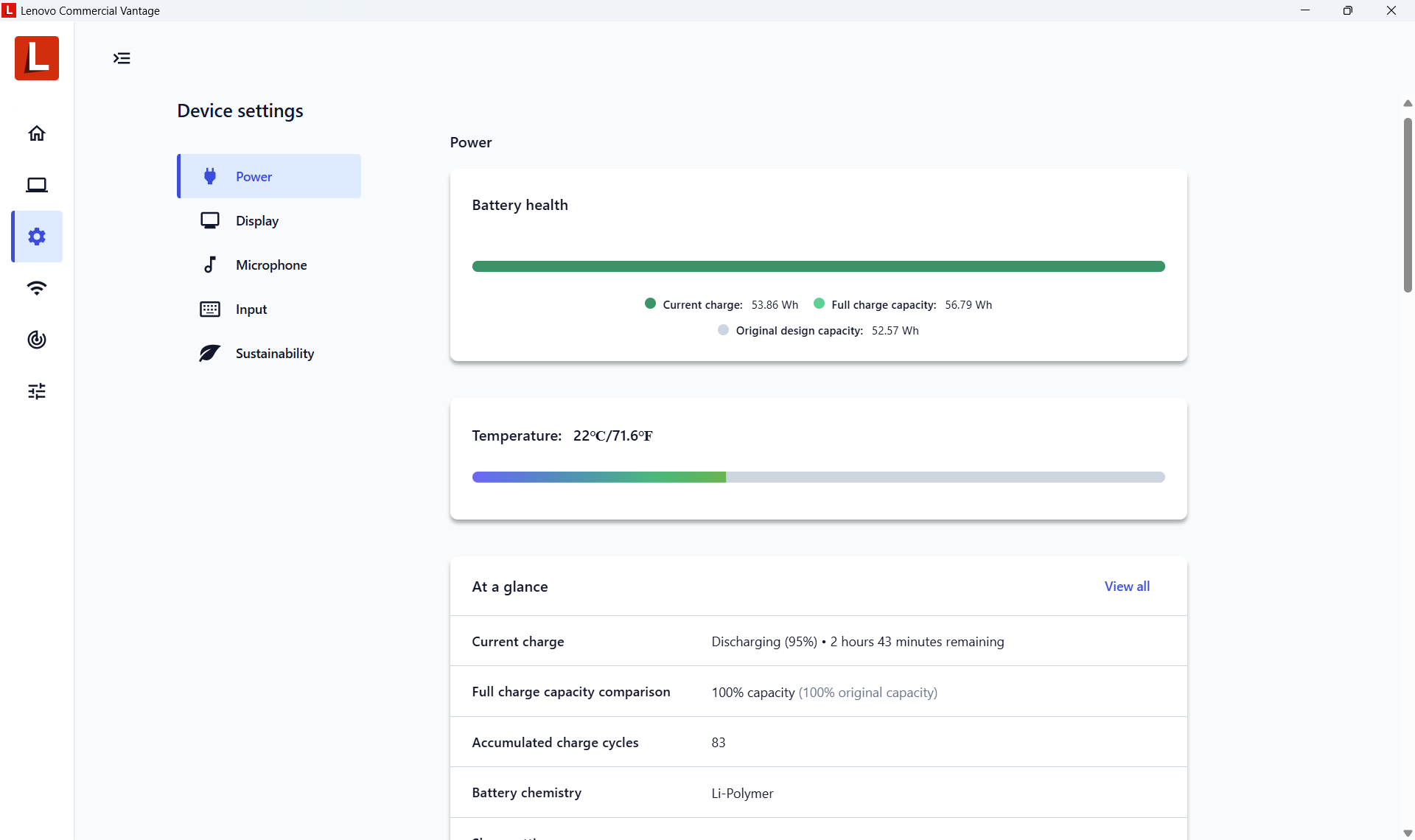Select the gear Device settings icon
This screenshot has width=1415, height=840.
point(37,237)
